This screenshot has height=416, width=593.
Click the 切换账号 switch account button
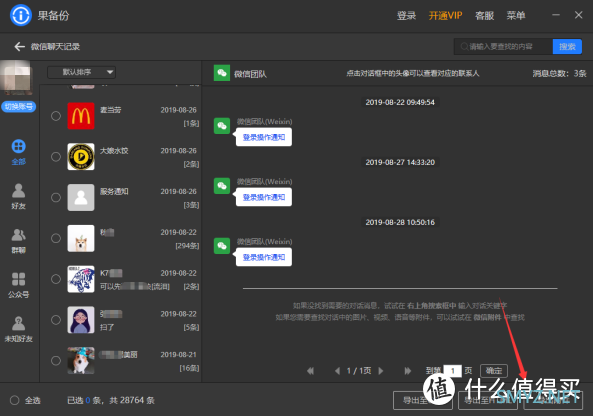coord(19,107)
